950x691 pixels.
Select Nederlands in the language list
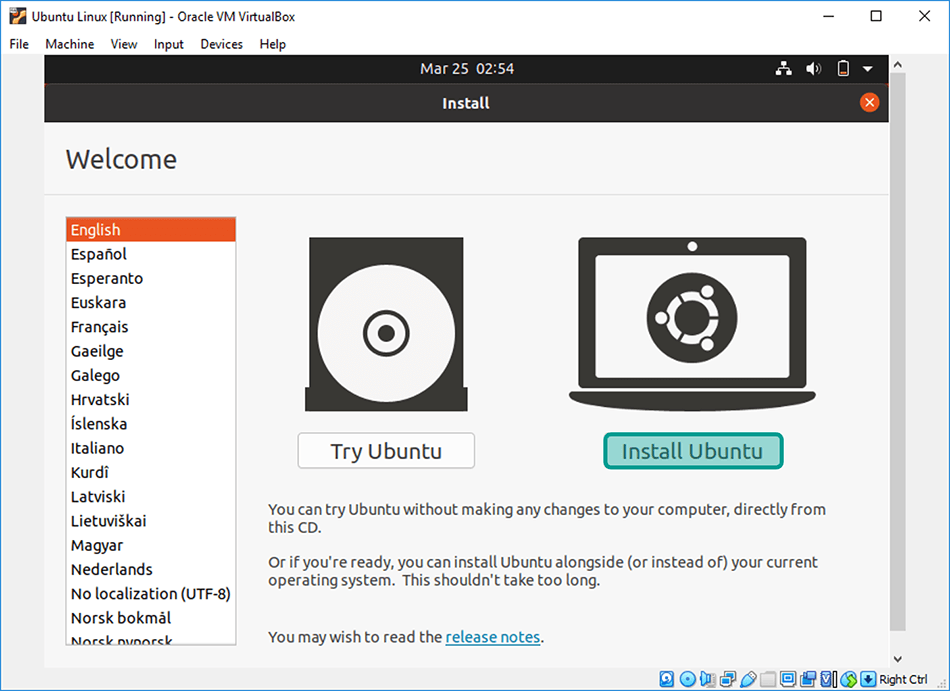[151, 569]
